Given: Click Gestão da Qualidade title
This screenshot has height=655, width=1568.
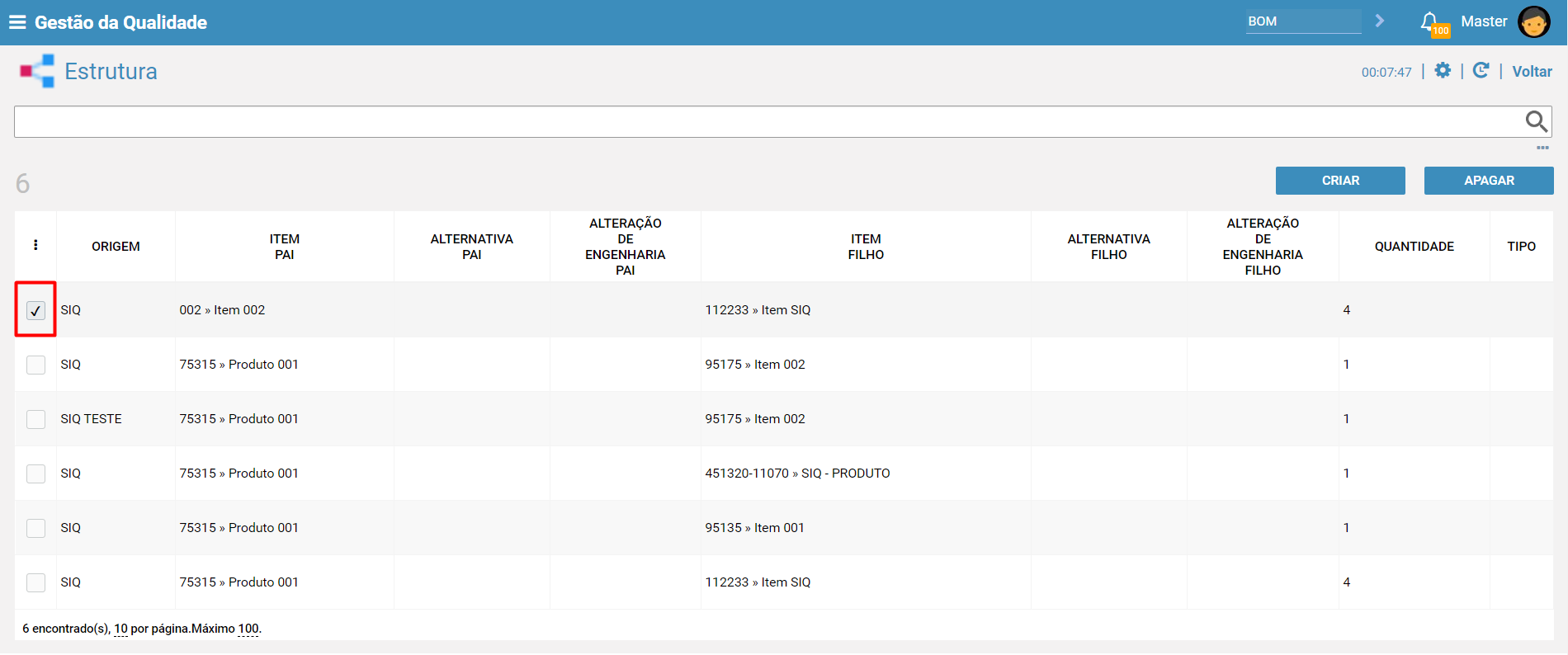Looking at the screenshot, I should [120, 22].
